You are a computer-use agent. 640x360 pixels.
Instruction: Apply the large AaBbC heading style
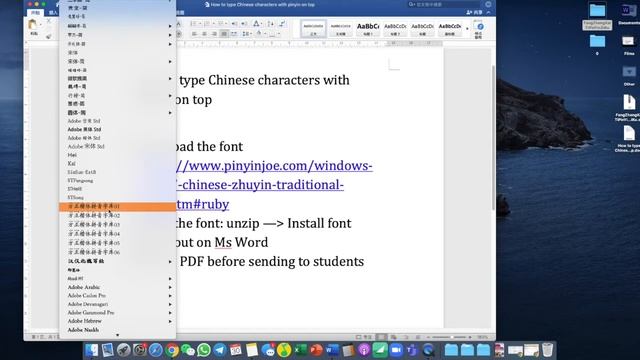click(368, 29)
